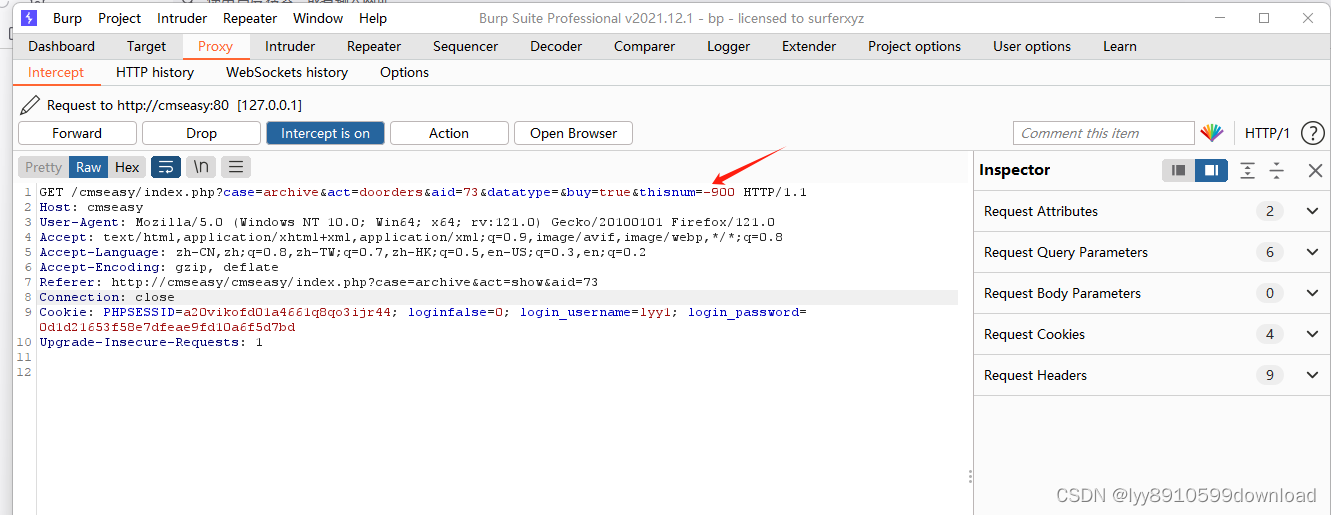Click the PHPSESSID cookie value
This screenshot has width=1331, height=515.
[x=288, y=312]
